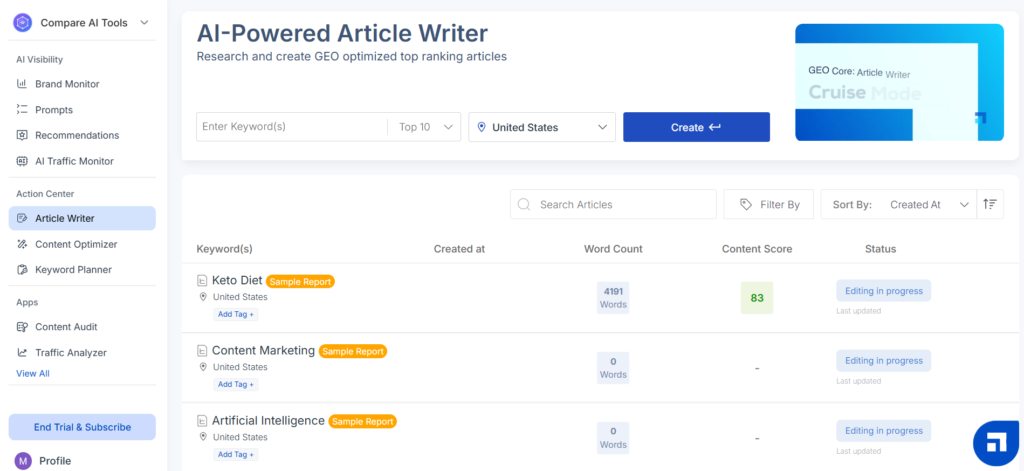Click Sample Report badge on Keto Diet
The image size is (1024, 471).
tap(300, 282)
